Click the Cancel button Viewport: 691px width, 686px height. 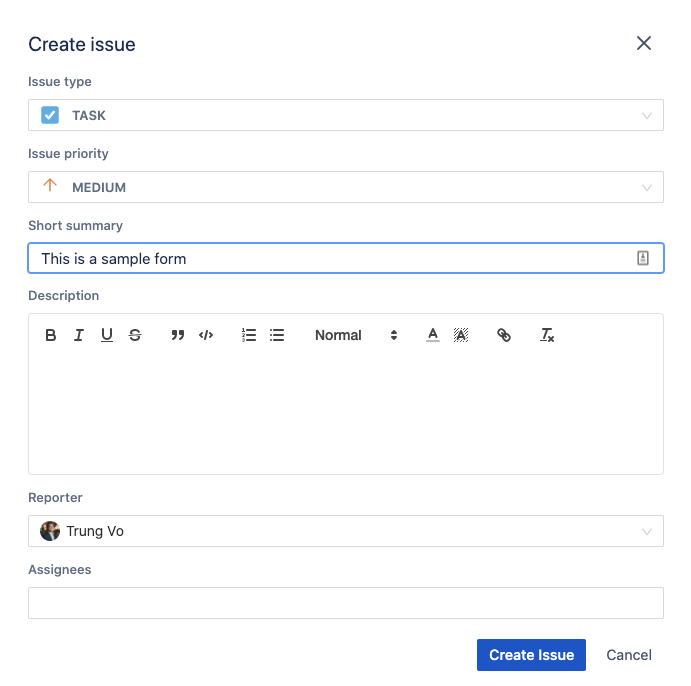click(x=629, y=655)
